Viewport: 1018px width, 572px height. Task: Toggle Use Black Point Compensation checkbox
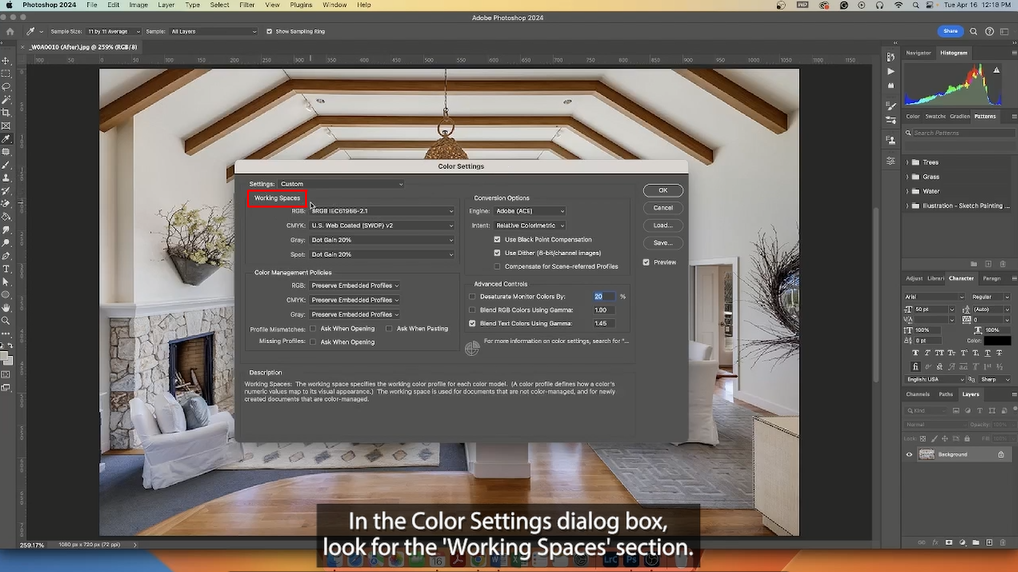tap(497, 240)
